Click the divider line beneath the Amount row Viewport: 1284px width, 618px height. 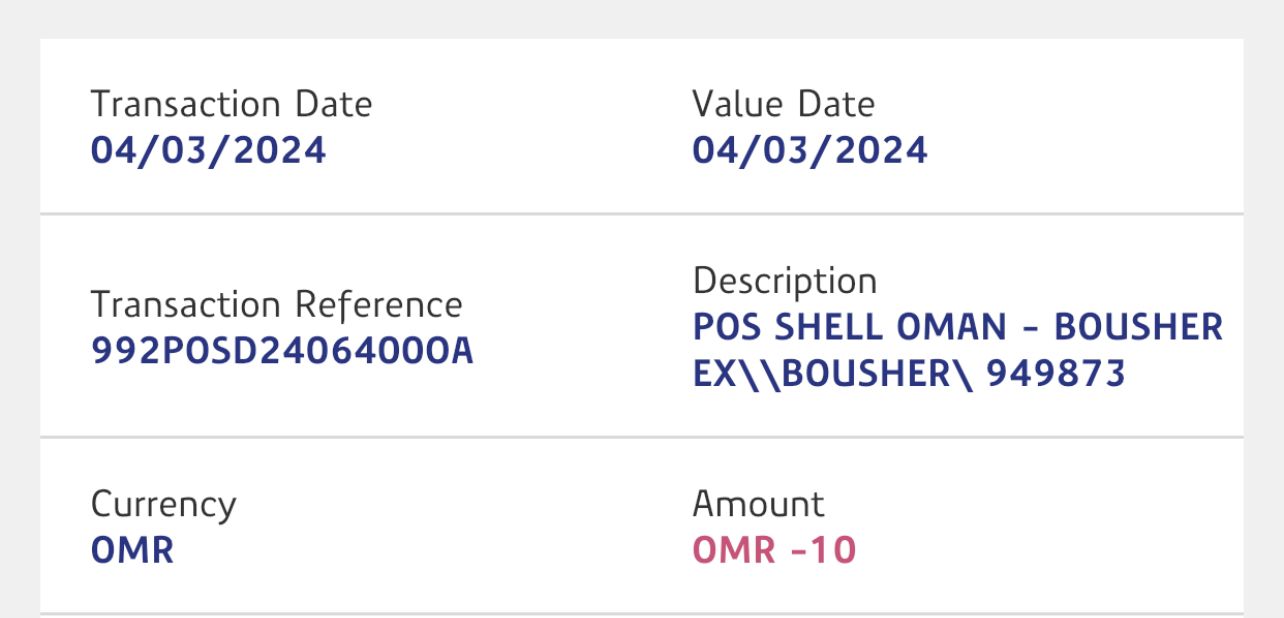coord(641,614)
